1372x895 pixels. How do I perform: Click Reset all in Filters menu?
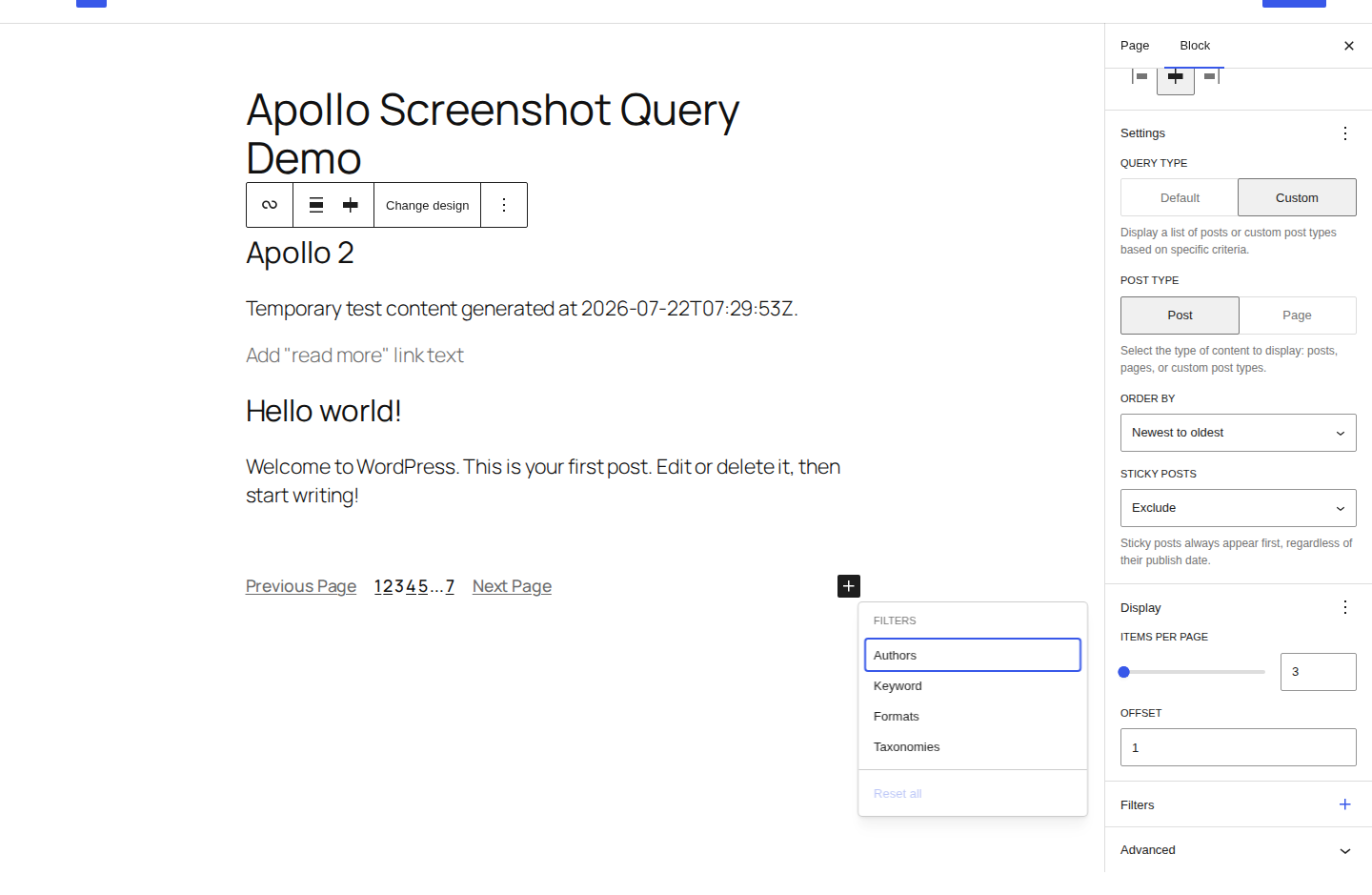973,794
